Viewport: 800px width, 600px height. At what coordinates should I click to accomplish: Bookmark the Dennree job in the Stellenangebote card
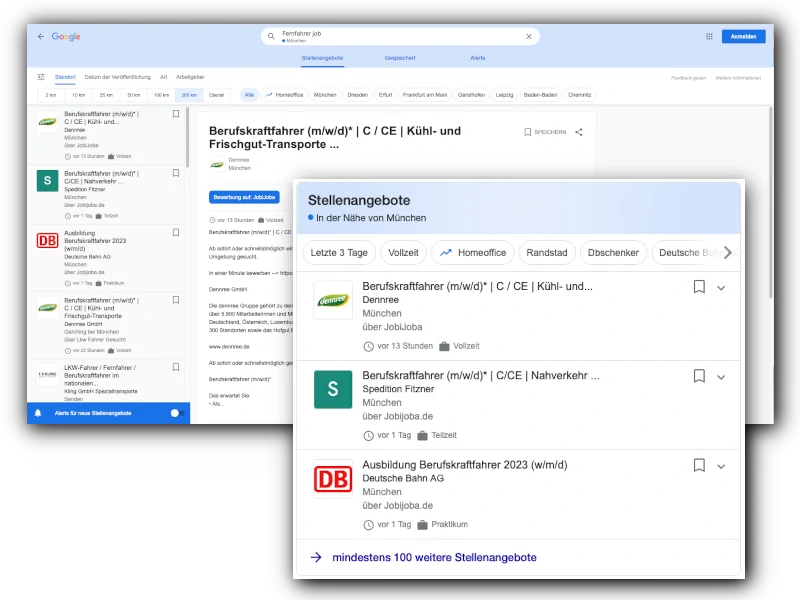point(699,287)
